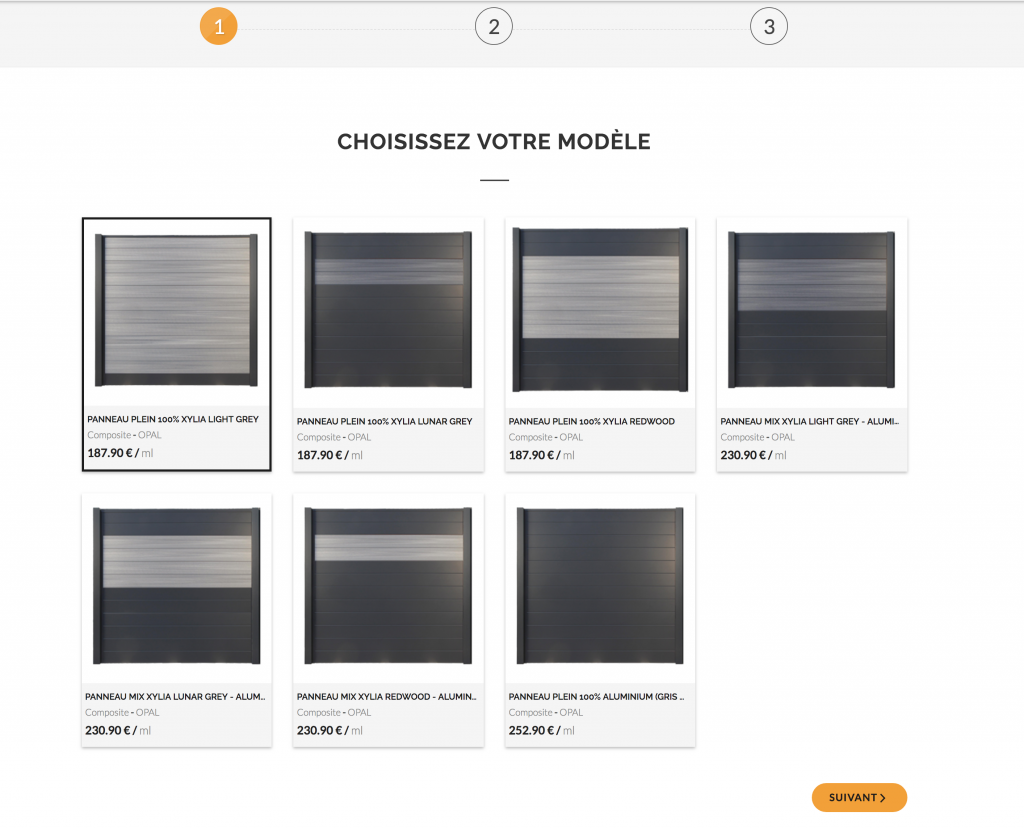Open PANNEAU MIX XYLIA REDWOOD title

click(x=387, y=697)
